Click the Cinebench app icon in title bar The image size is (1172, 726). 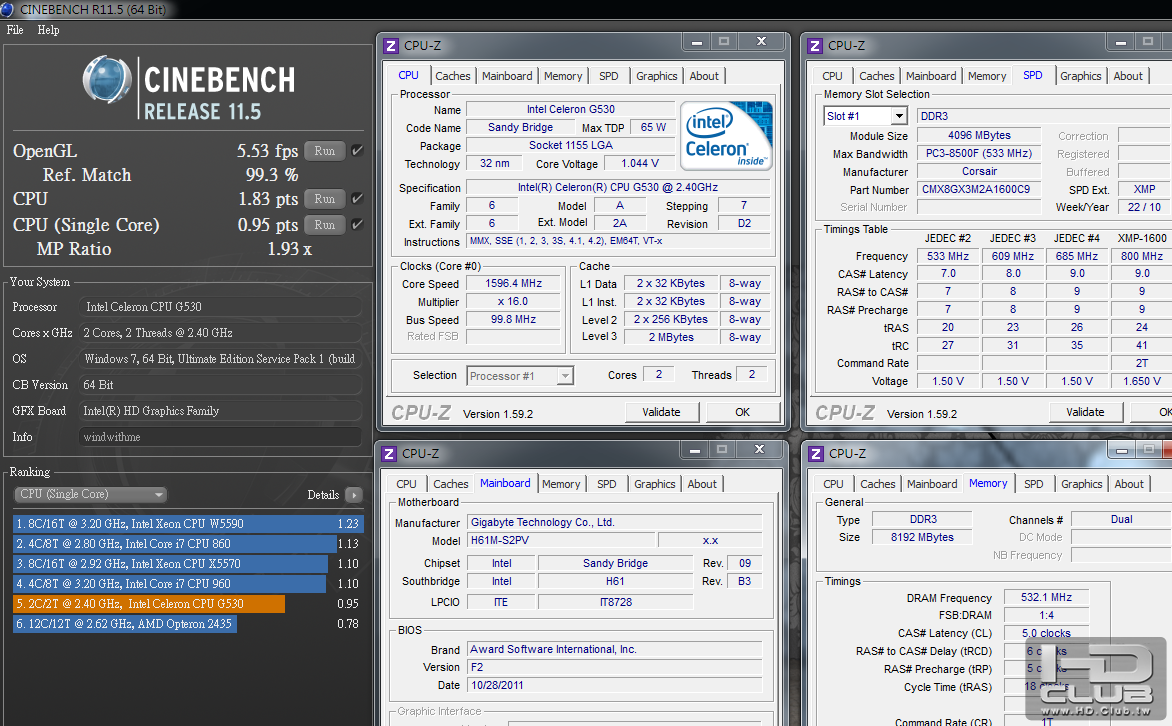7,9
